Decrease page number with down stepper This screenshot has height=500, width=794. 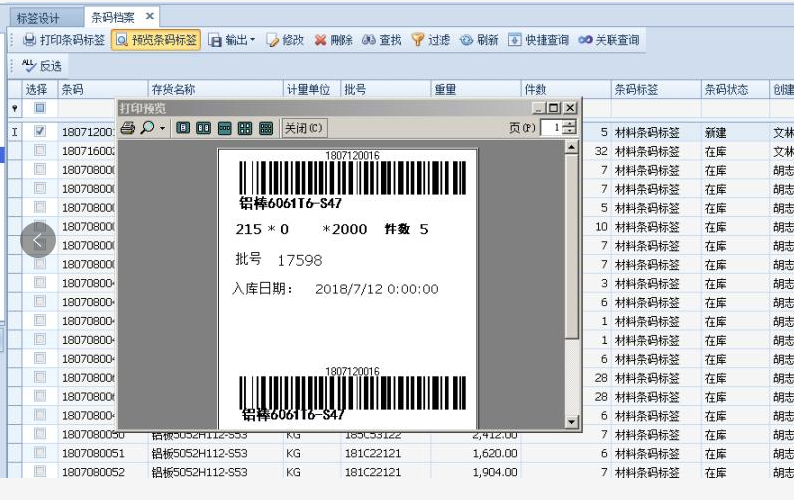tap(569, 131)
